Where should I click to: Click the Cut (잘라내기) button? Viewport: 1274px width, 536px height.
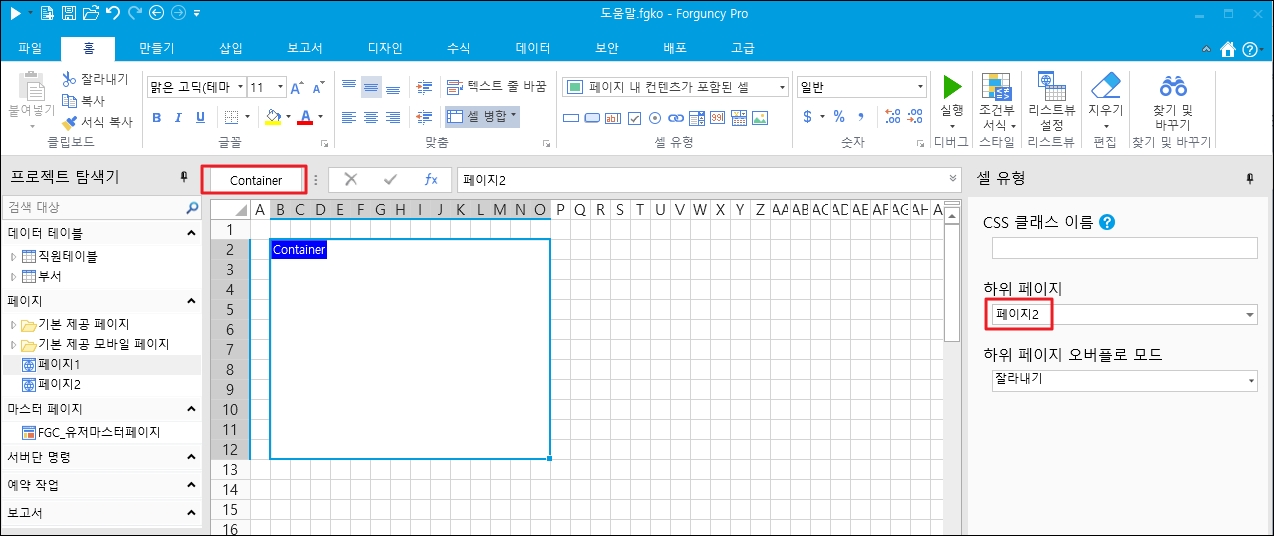(x=95, y=79)
